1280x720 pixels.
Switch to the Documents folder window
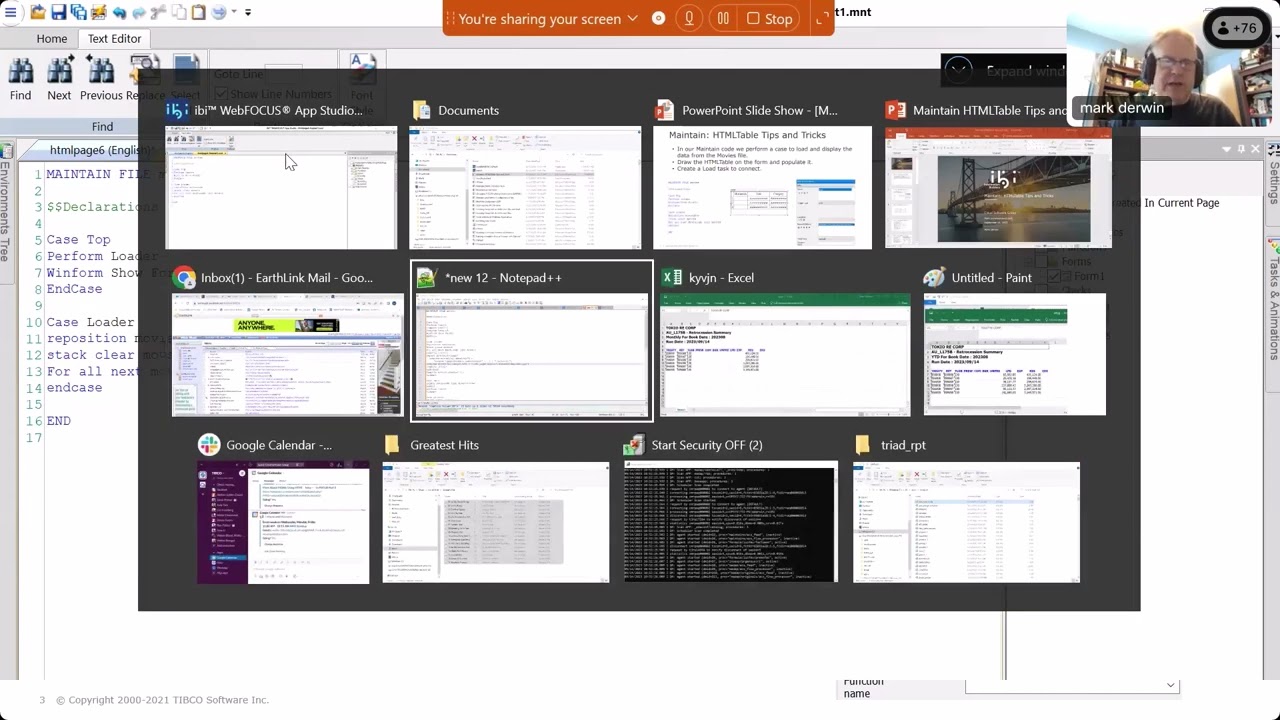point(525,175)
